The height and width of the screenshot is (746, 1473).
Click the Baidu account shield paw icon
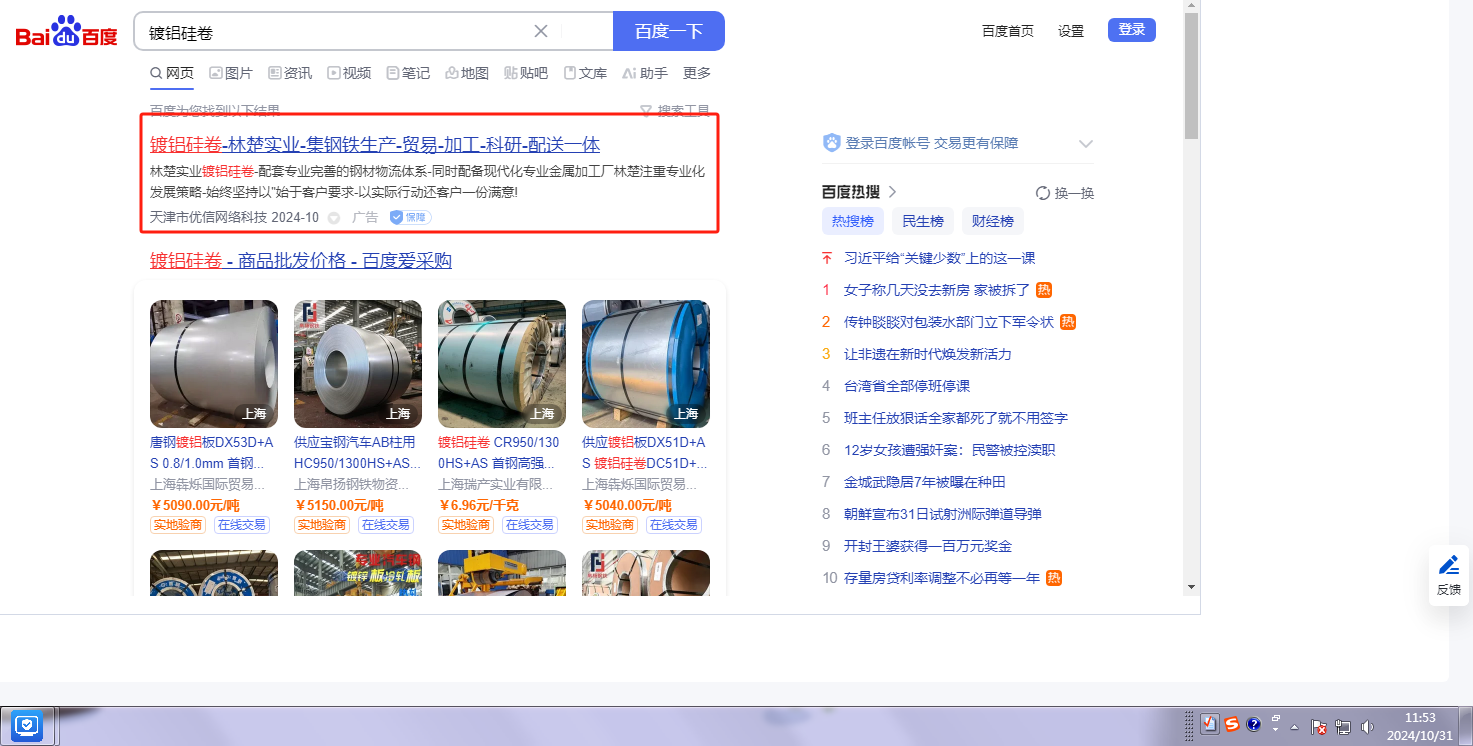click(831, 143)
